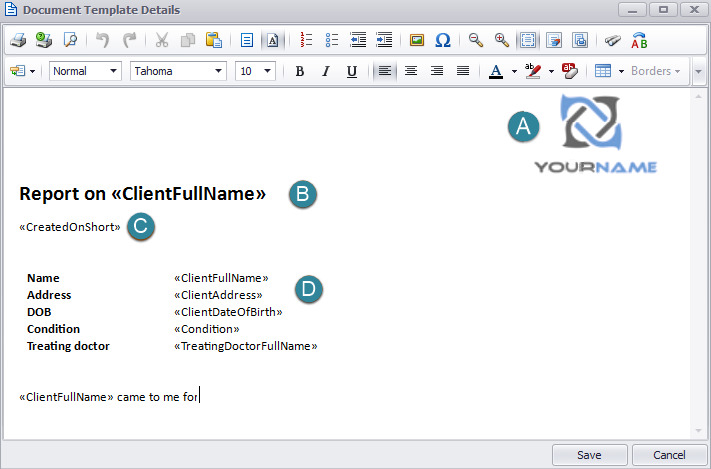
Task: Open the Omega insert symbol tool
Action: coord(443,41)
